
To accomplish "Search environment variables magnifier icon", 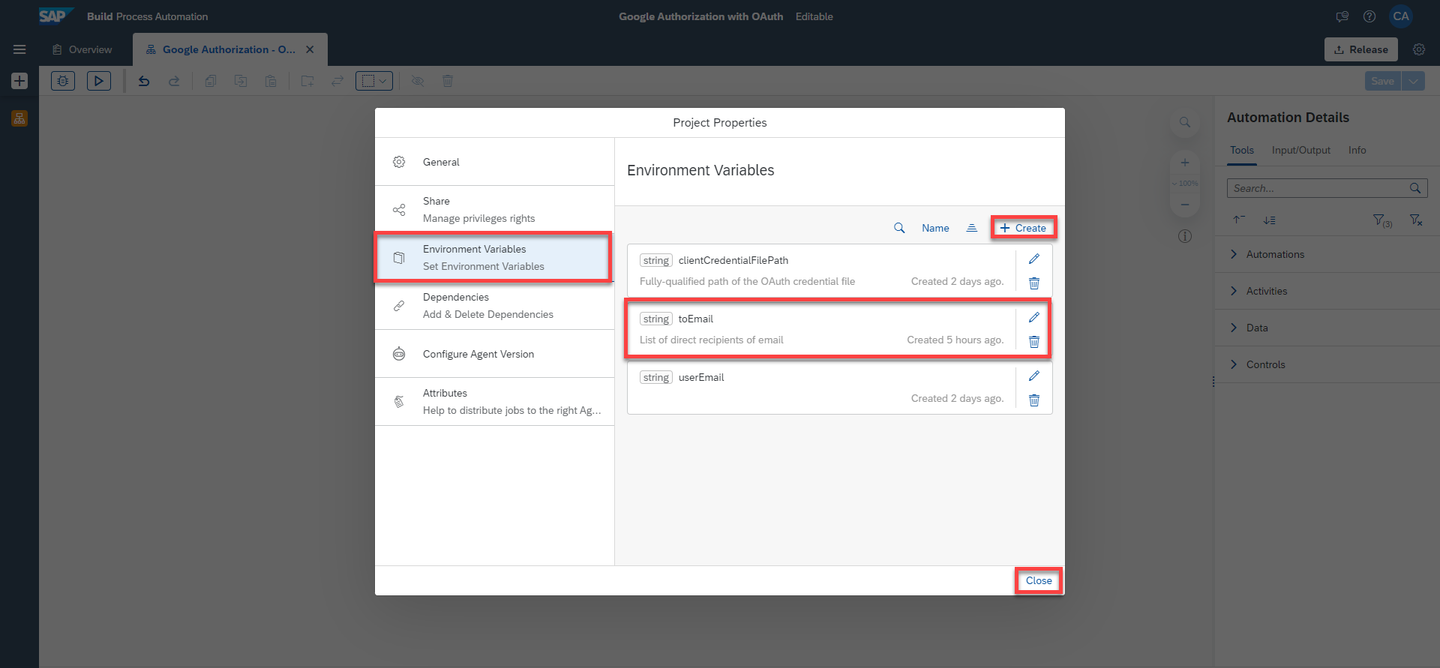I will click(x=899, y=228).
